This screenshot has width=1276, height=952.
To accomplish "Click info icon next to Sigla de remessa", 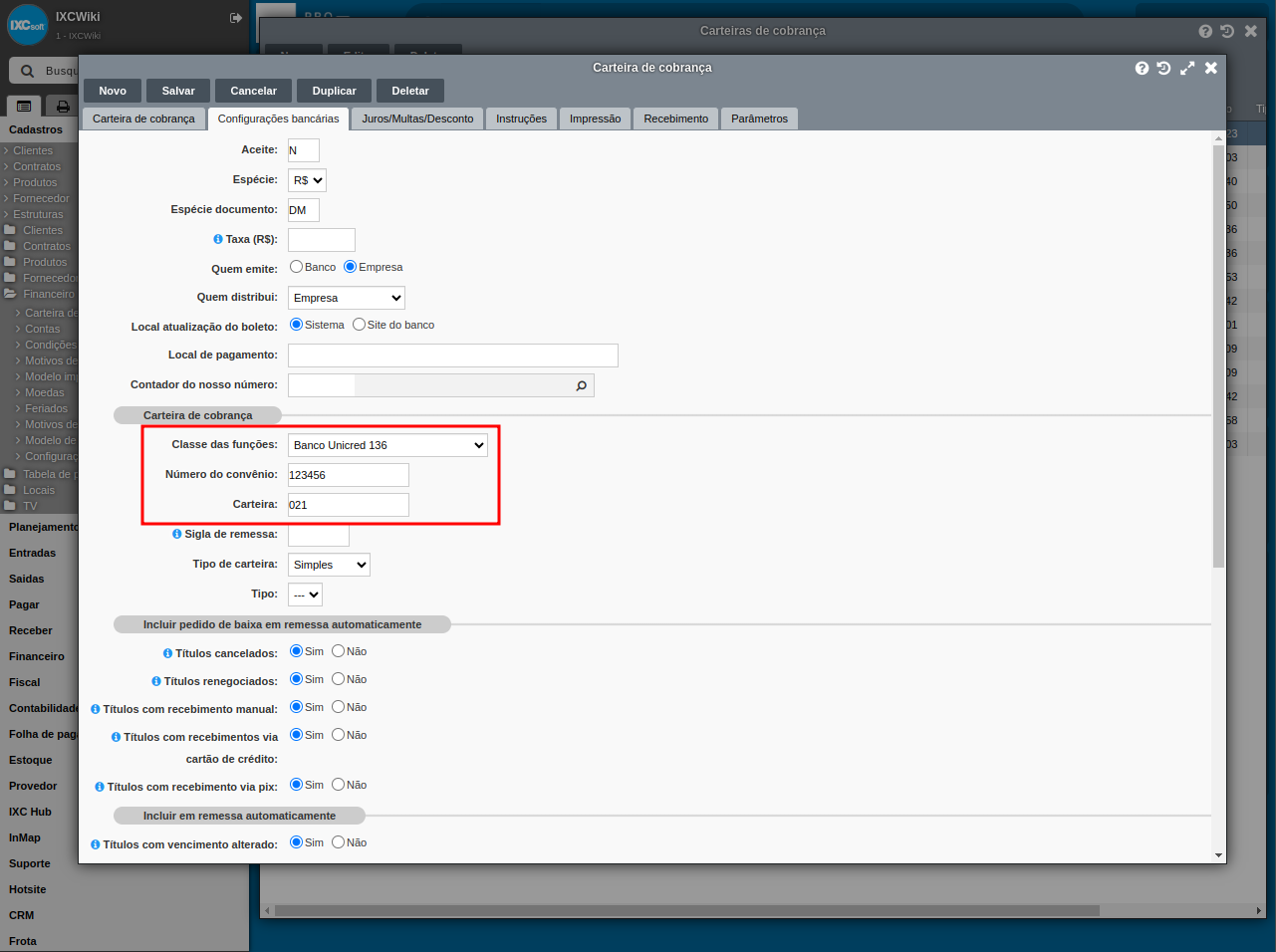I will [177, 534].
